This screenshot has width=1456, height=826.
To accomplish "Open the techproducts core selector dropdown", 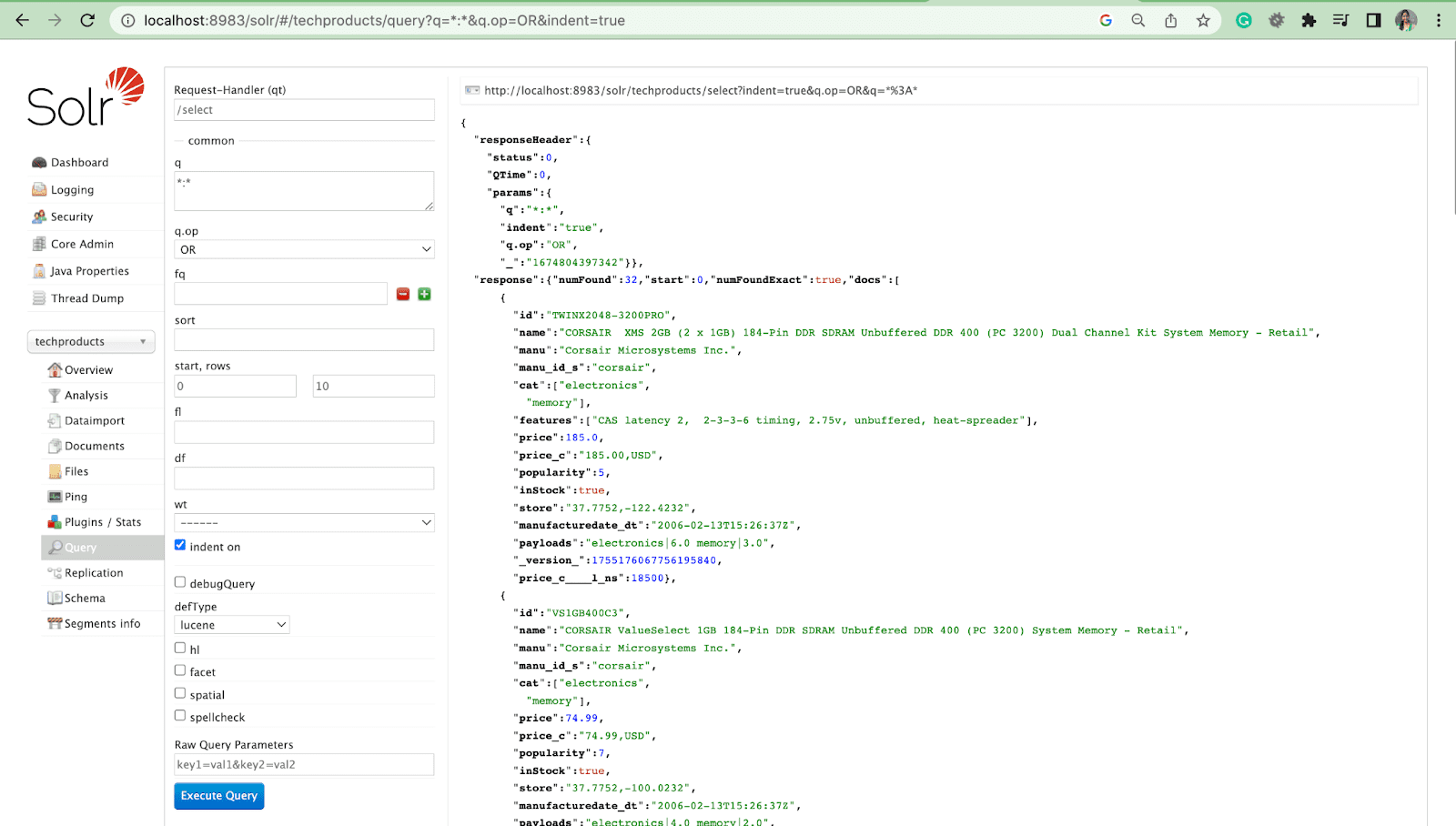I will coord(91,342).
